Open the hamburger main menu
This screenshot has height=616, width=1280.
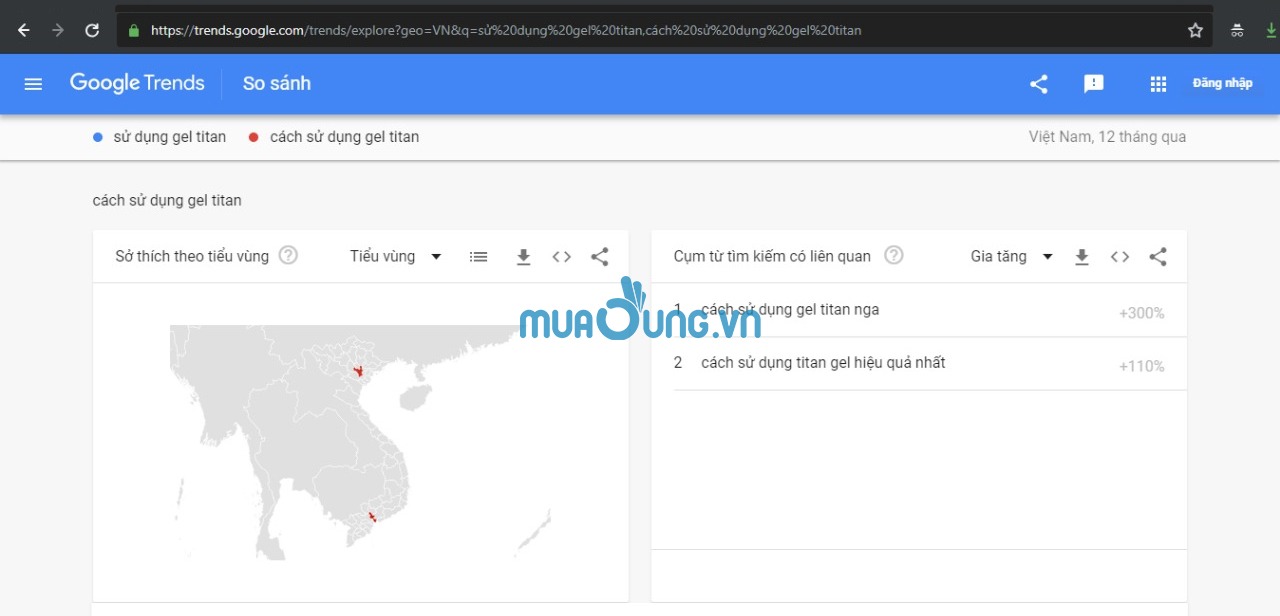tap(33, 84)
